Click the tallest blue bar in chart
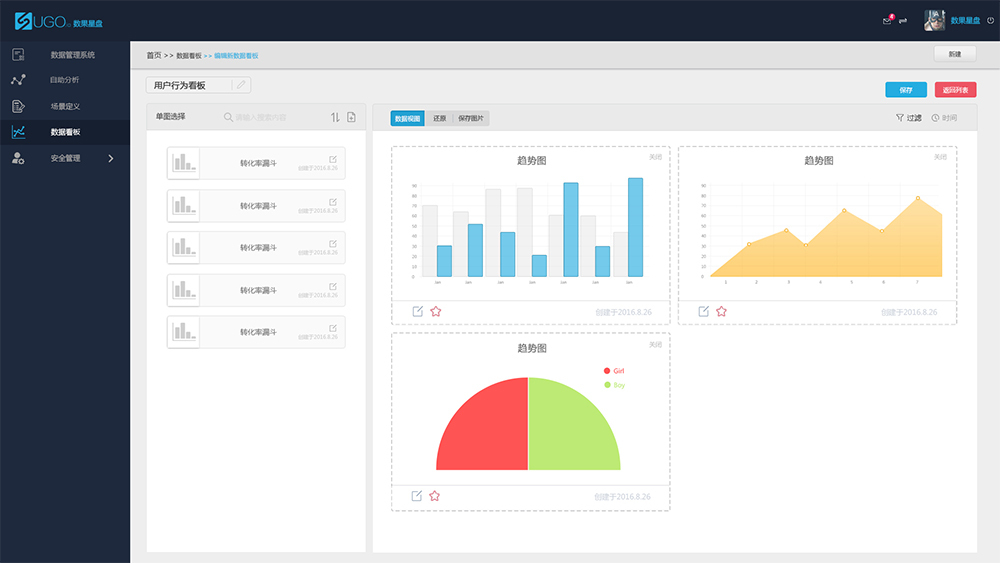 [x=635, y=227]
